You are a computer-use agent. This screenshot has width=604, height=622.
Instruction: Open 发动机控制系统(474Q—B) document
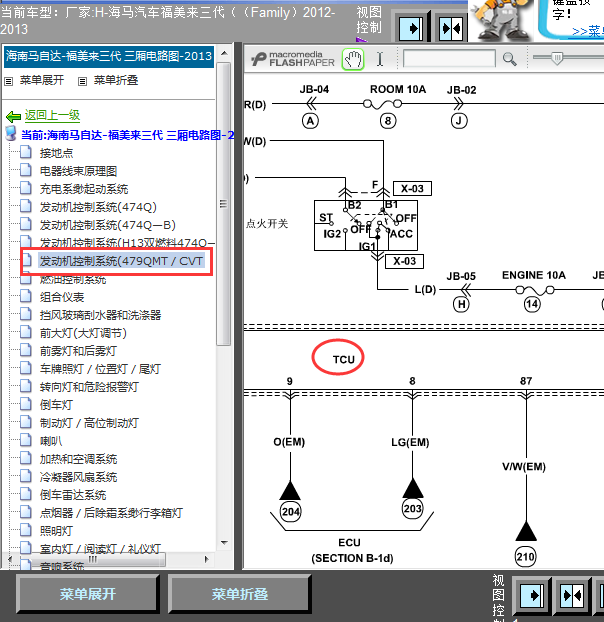pos(107,225)
